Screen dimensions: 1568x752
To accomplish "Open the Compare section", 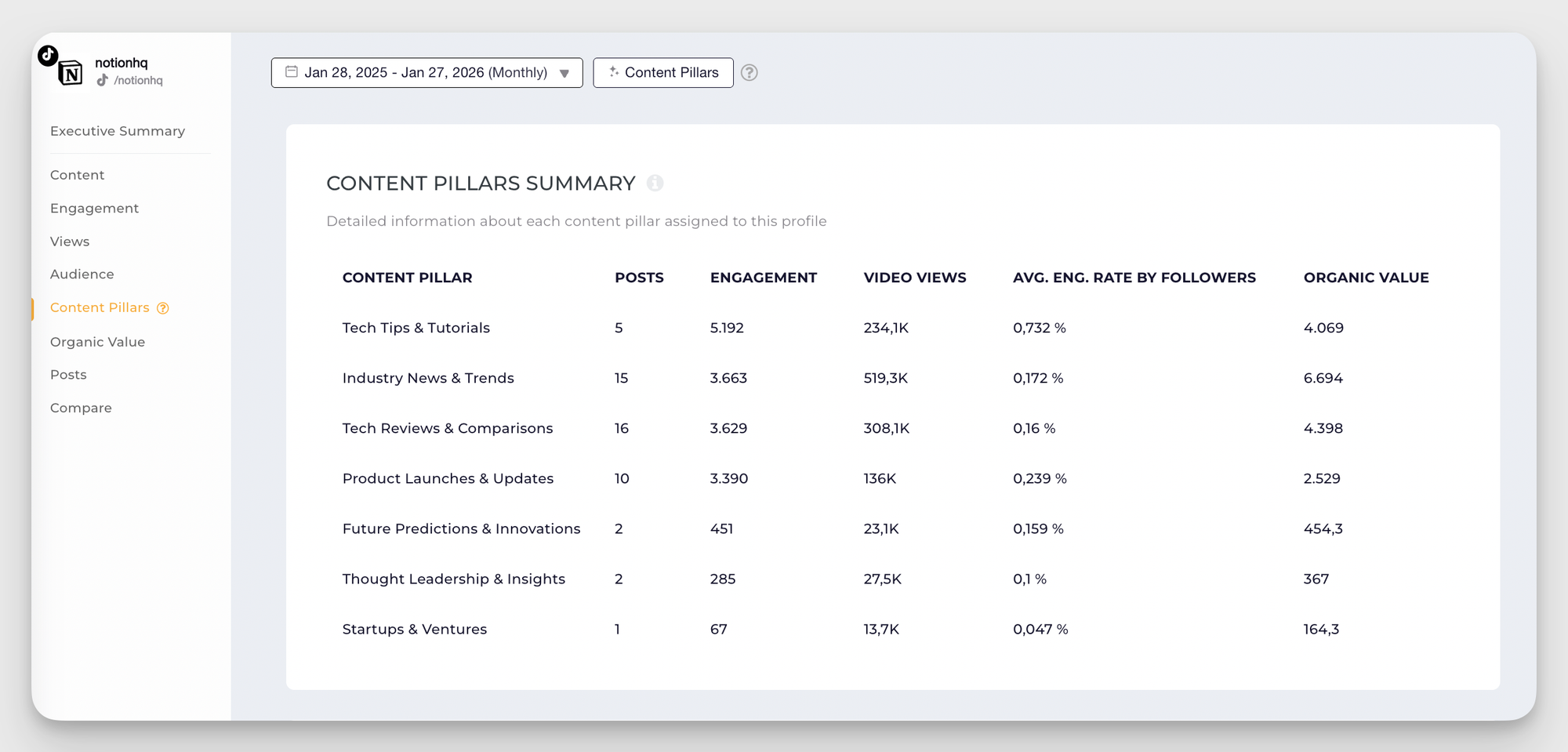I will click(81, 407).
